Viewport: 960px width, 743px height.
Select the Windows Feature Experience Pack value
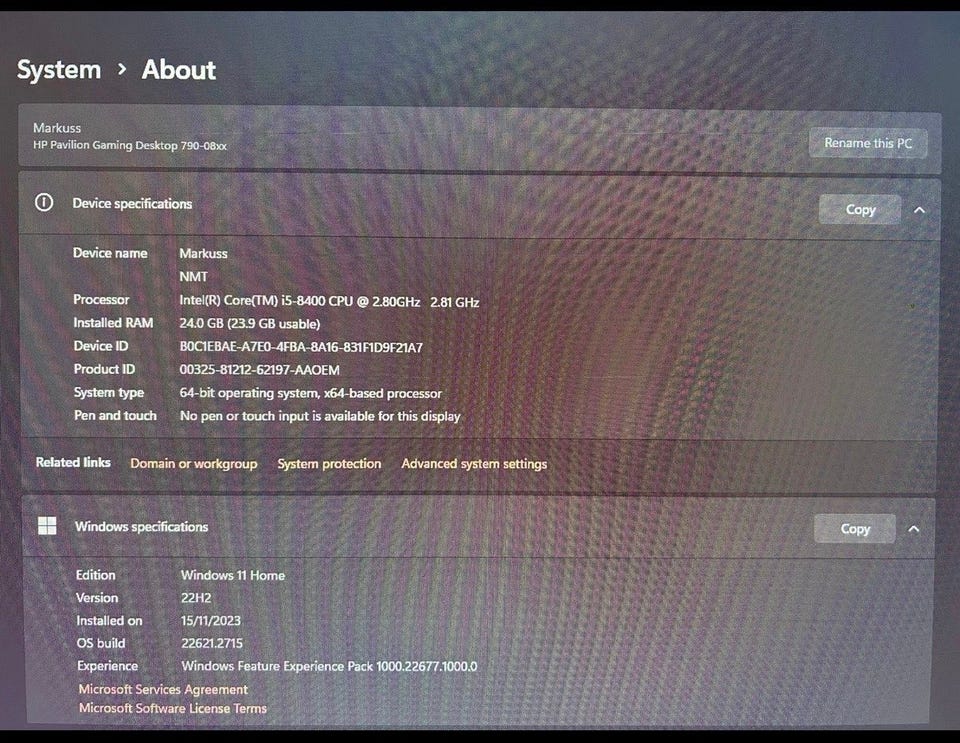[329, 666]
